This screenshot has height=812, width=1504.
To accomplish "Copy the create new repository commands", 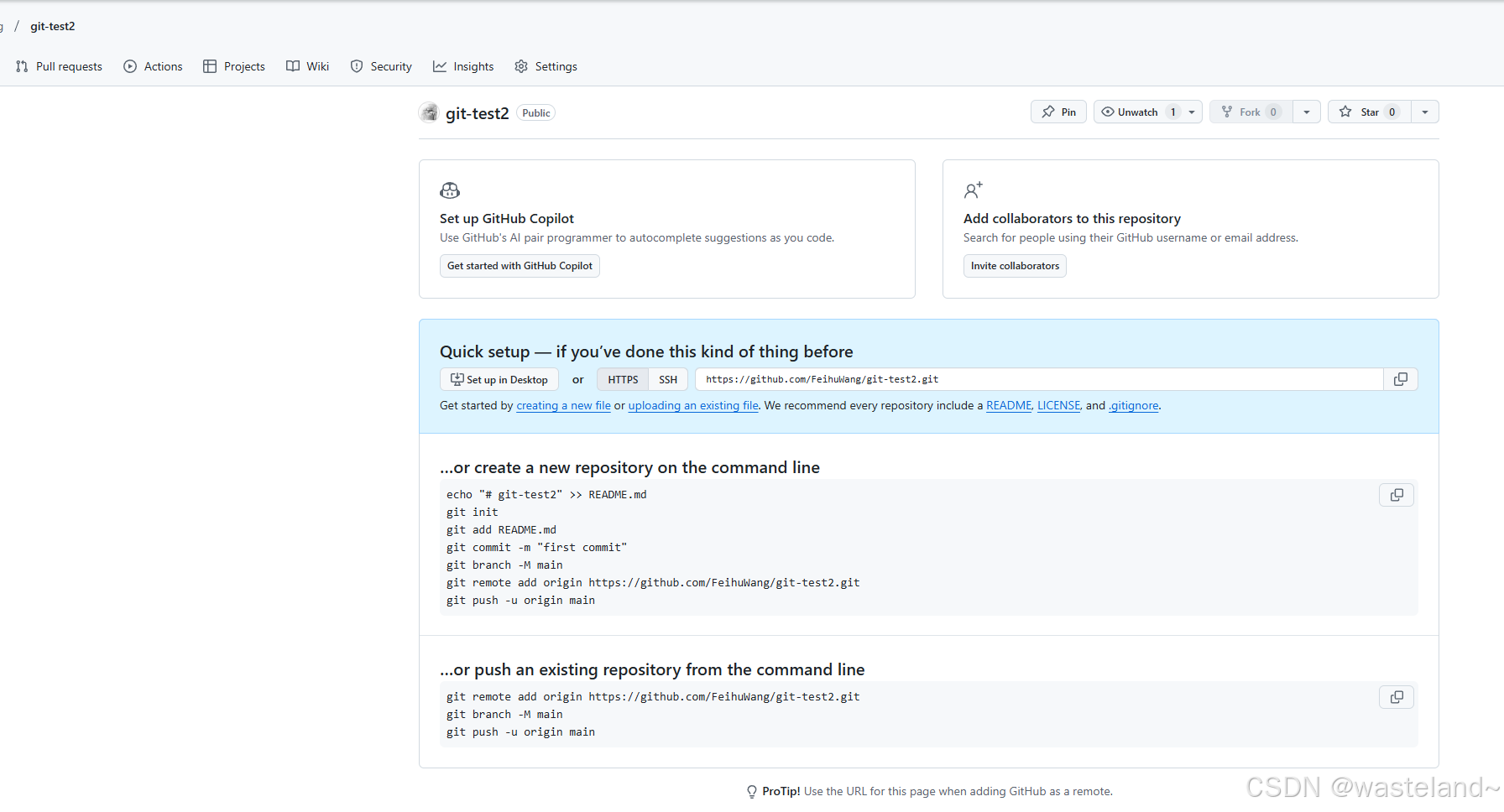I will pyautogui.click(x=1397, y=495).
